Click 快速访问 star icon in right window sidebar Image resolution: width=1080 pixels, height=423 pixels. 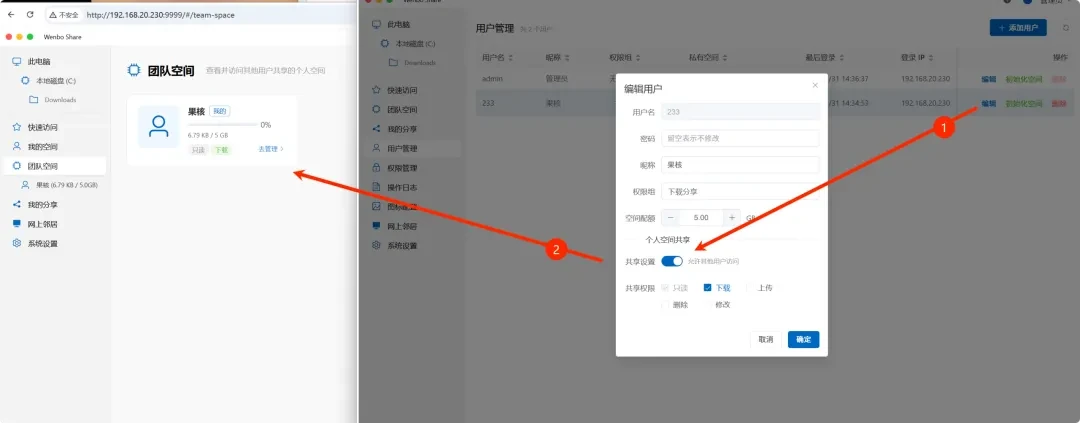pyautogui.click(x=376, y=90)
